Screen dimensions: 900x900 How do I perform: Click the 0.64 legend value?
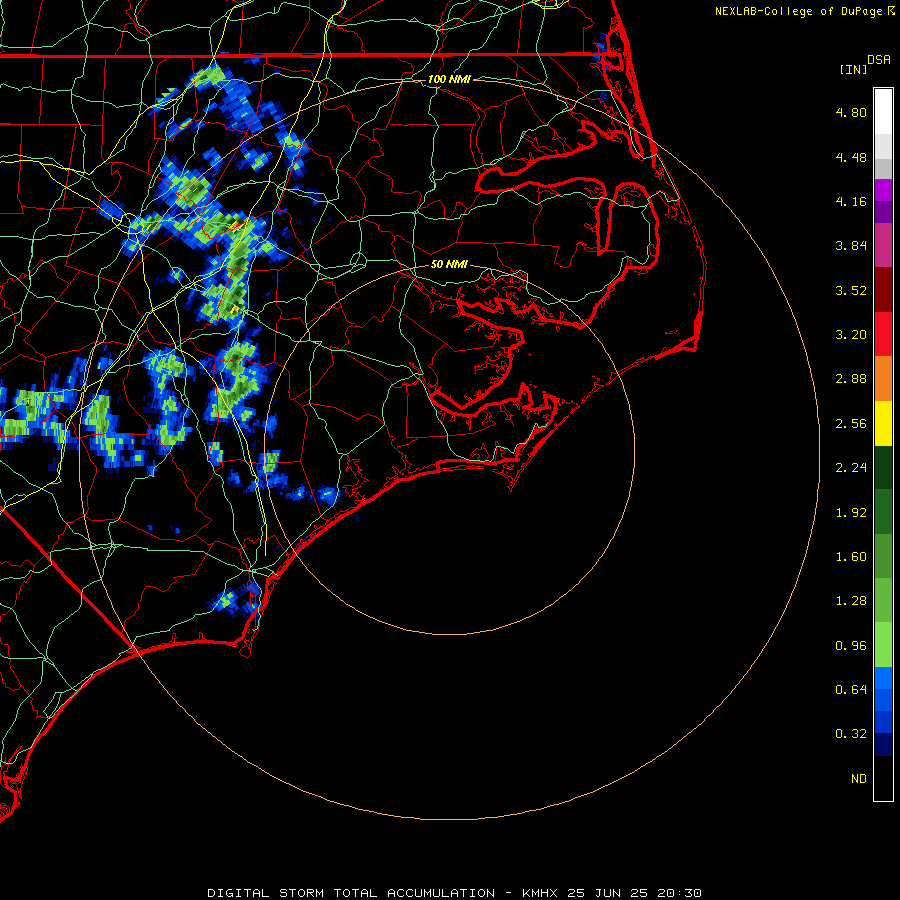851,690
